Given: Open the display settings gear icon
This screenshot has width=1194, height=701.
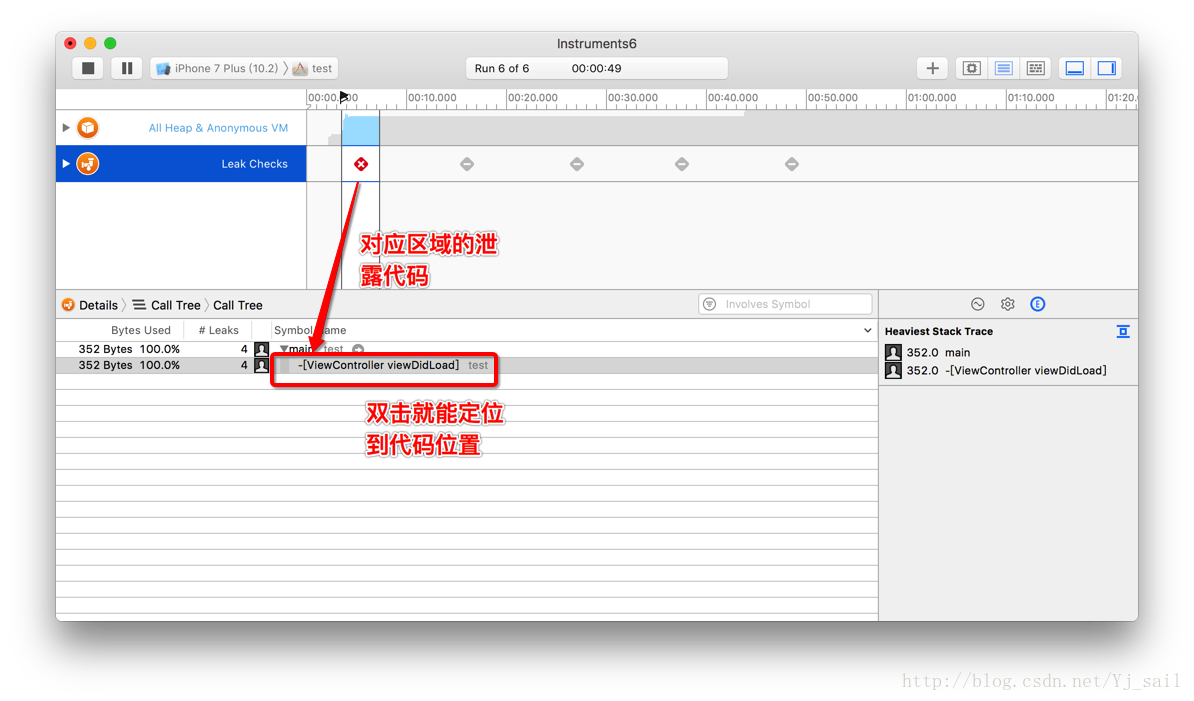Looking at the screenshot, I should pyautogui.click(x=1007, y=304).
